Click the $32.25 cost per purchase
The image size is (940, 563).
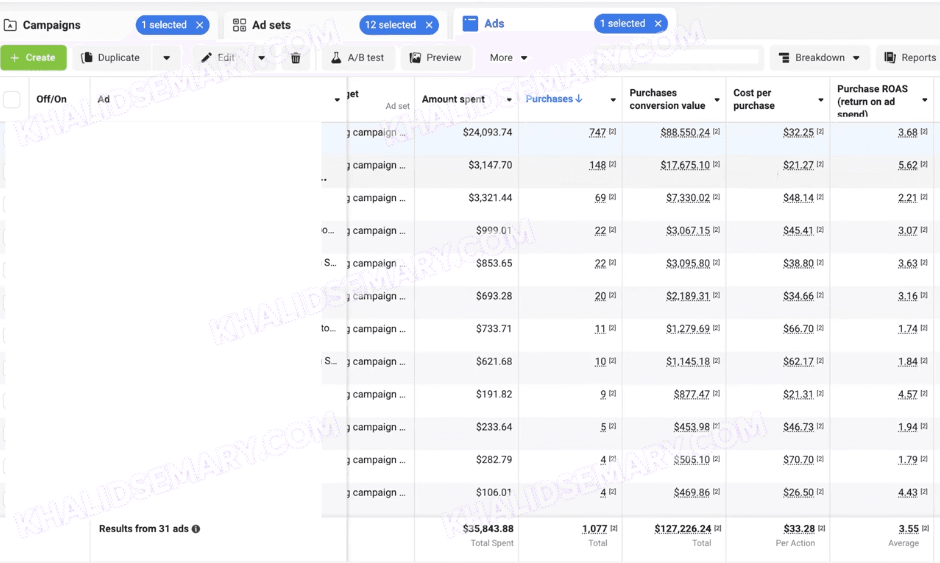(799, 133)
